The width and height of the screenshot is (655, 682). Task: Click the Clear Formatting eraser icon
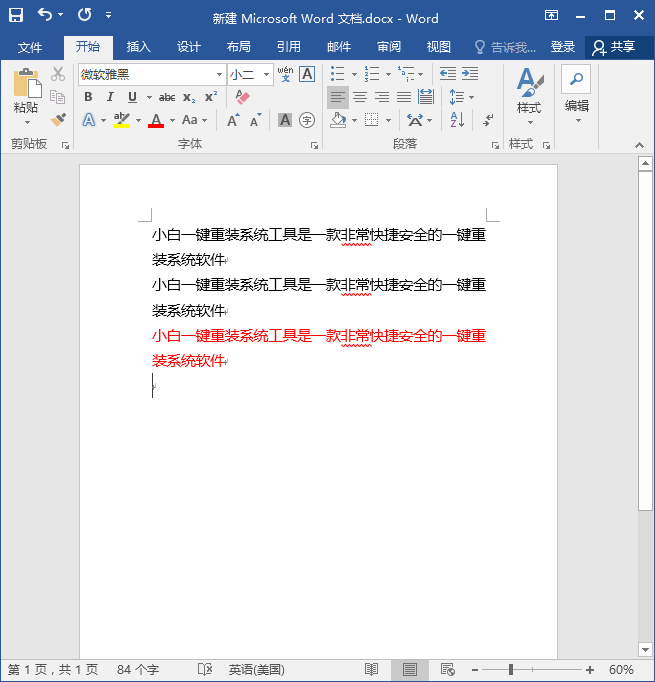click(x=242, y=97)
